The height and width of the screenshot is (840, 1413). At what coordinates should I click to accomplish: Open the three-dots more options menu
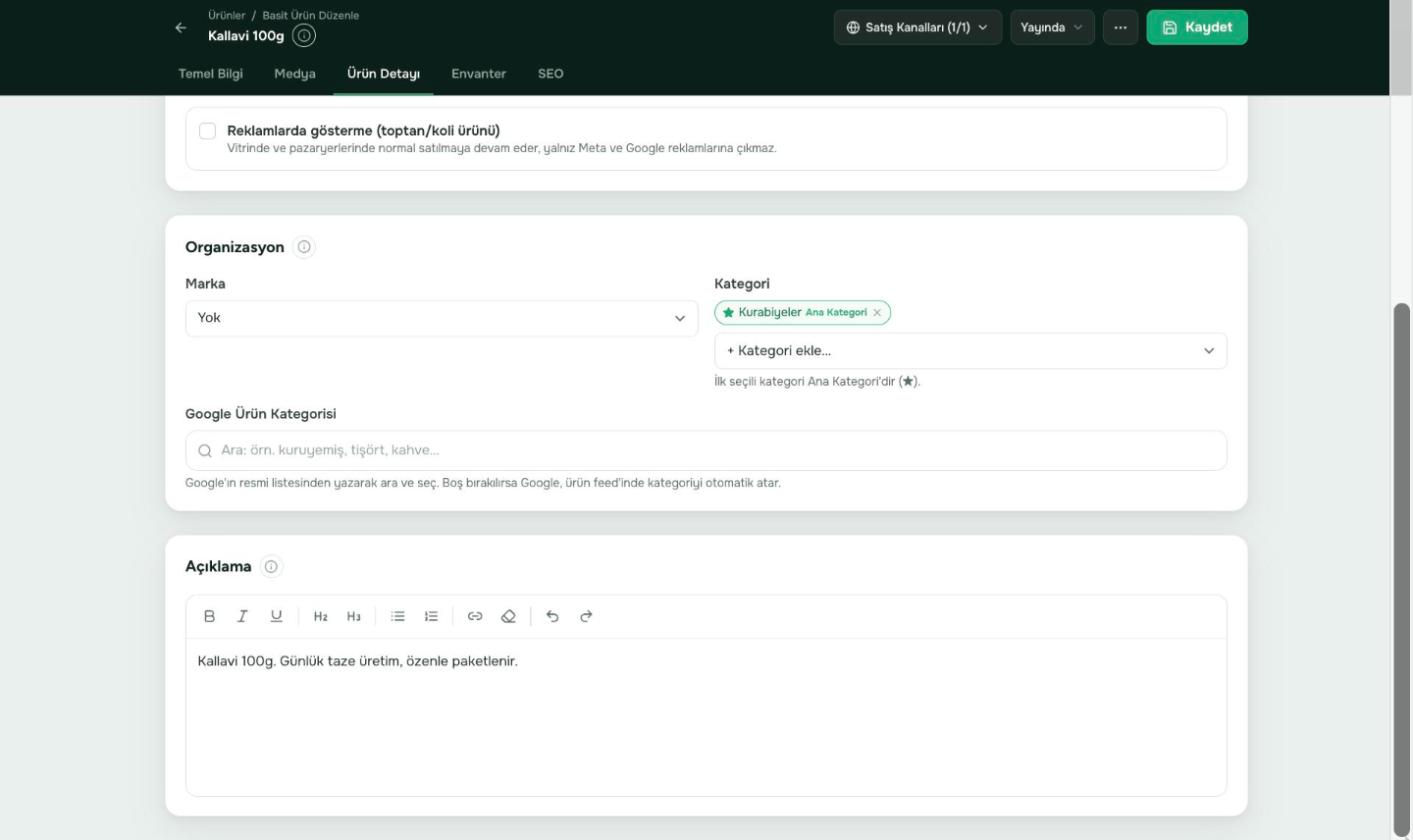[1120, 28]
